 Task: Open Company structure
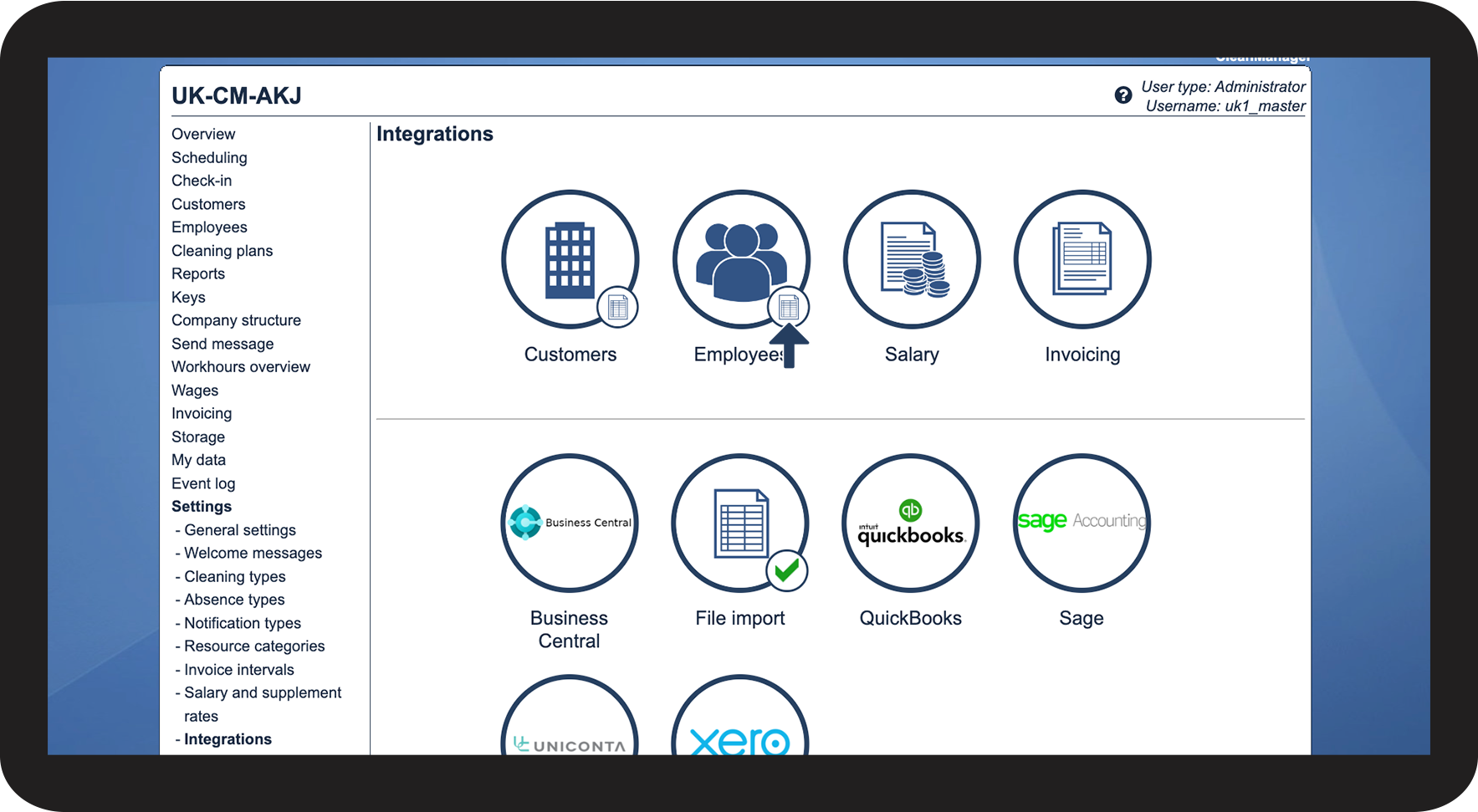(x=236, y=320)
